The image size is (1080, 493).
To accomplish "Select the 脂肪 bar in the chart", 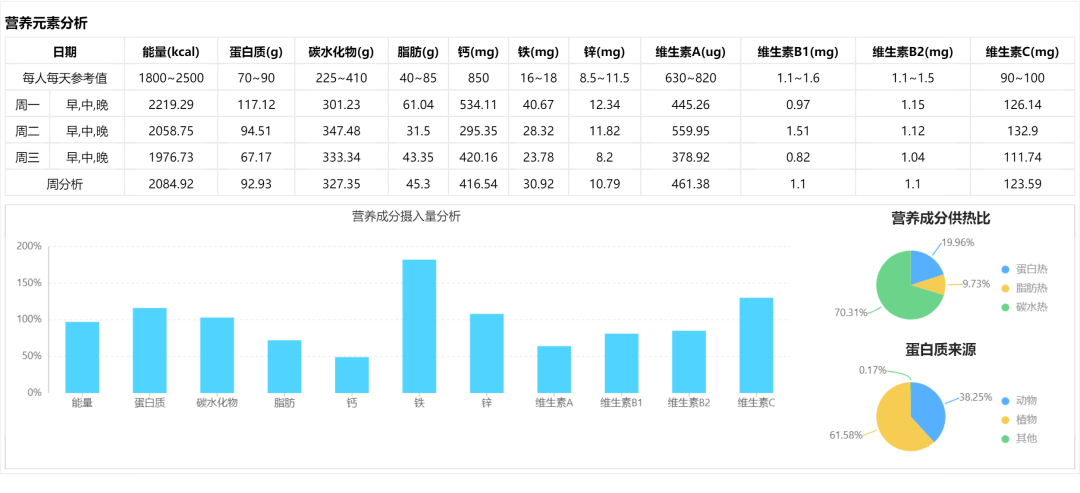I will point(284,366).
